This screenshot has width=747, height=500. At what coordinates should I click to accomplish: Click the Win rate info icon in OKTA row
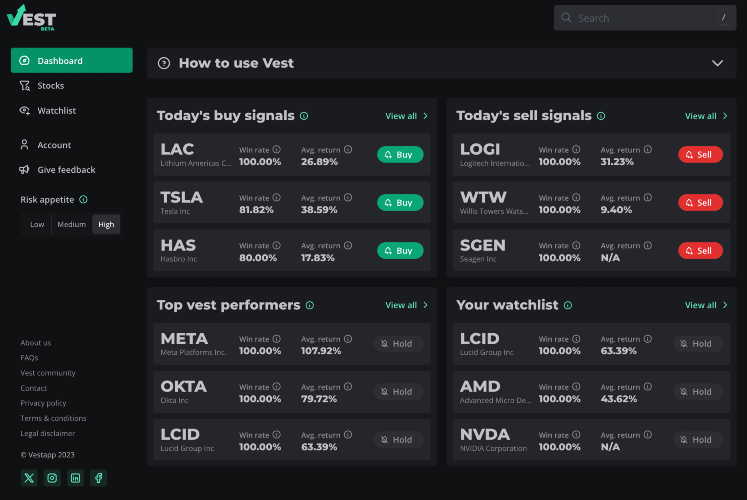pyautogui.click(x=277, y=387)
